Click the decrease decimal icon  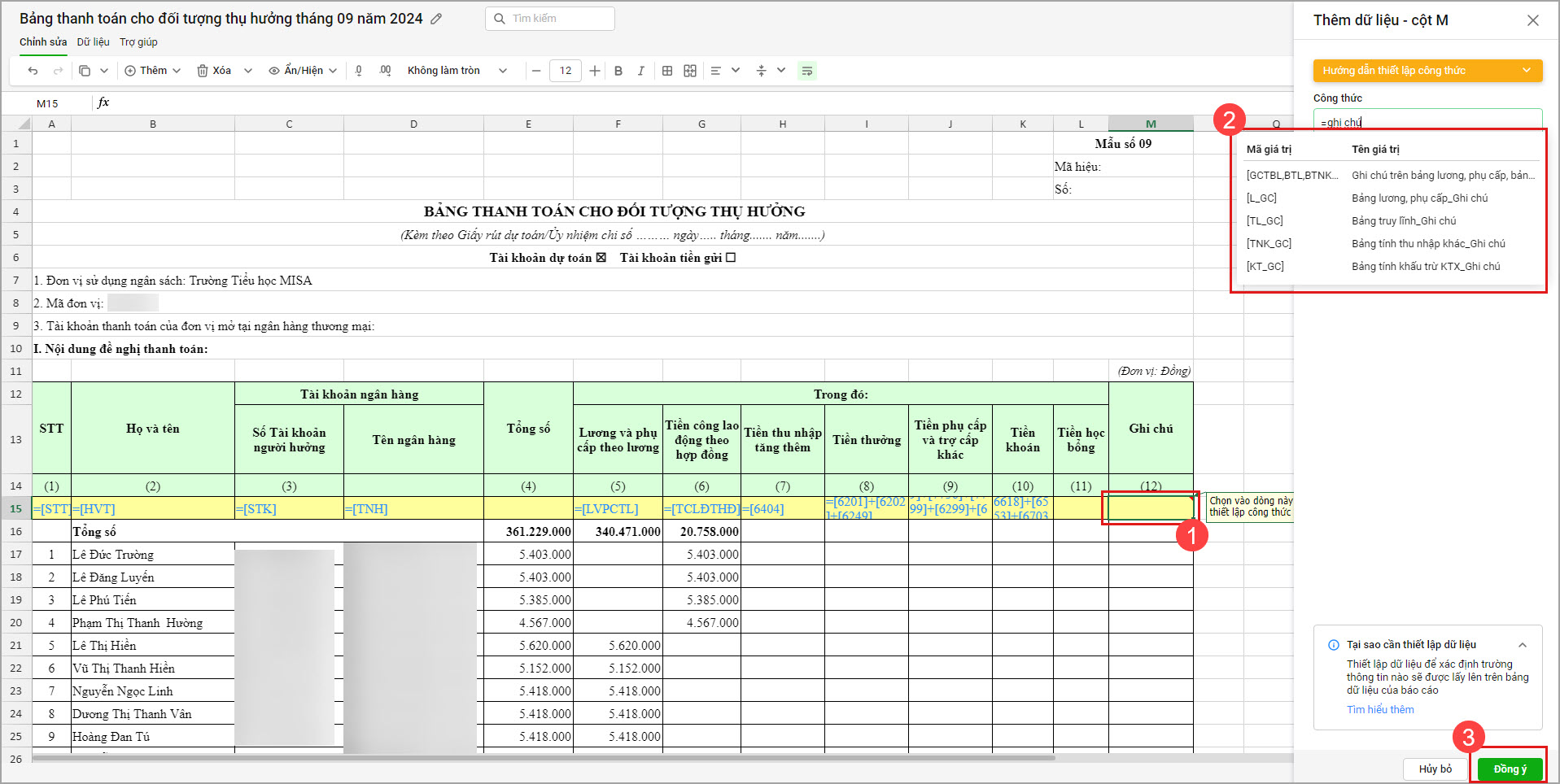point(359,71)
